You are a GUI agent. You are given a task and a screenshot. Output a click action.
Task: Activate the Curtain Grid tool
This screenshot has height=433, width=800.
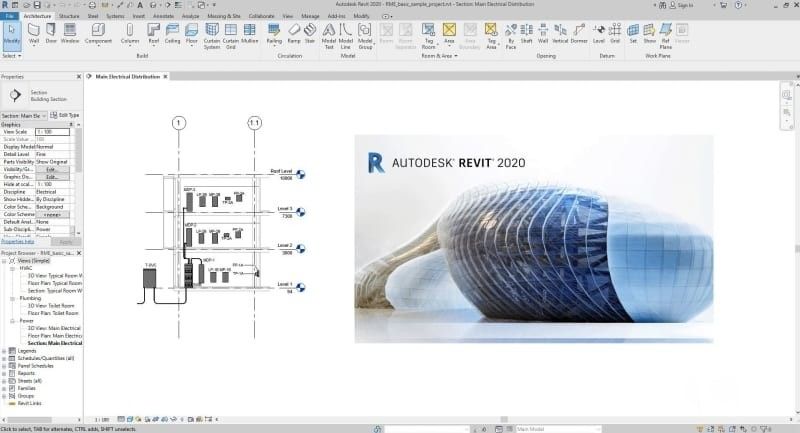tap(231, 36)
